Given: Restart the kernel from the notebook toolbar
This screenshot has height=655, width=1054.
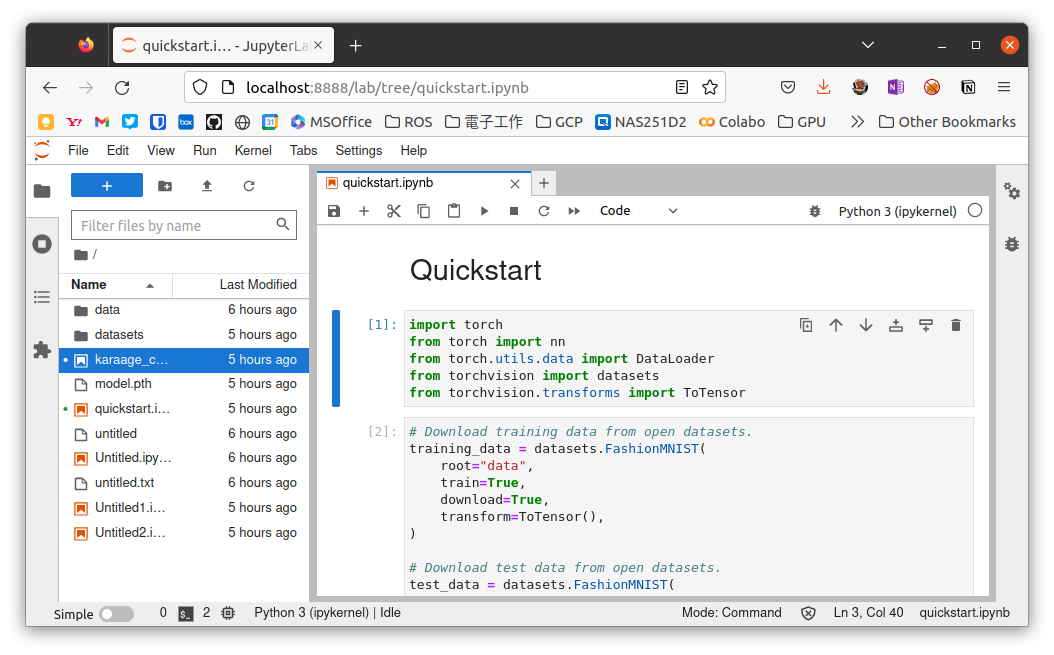Looking at the screenshot, I should 544,211.
